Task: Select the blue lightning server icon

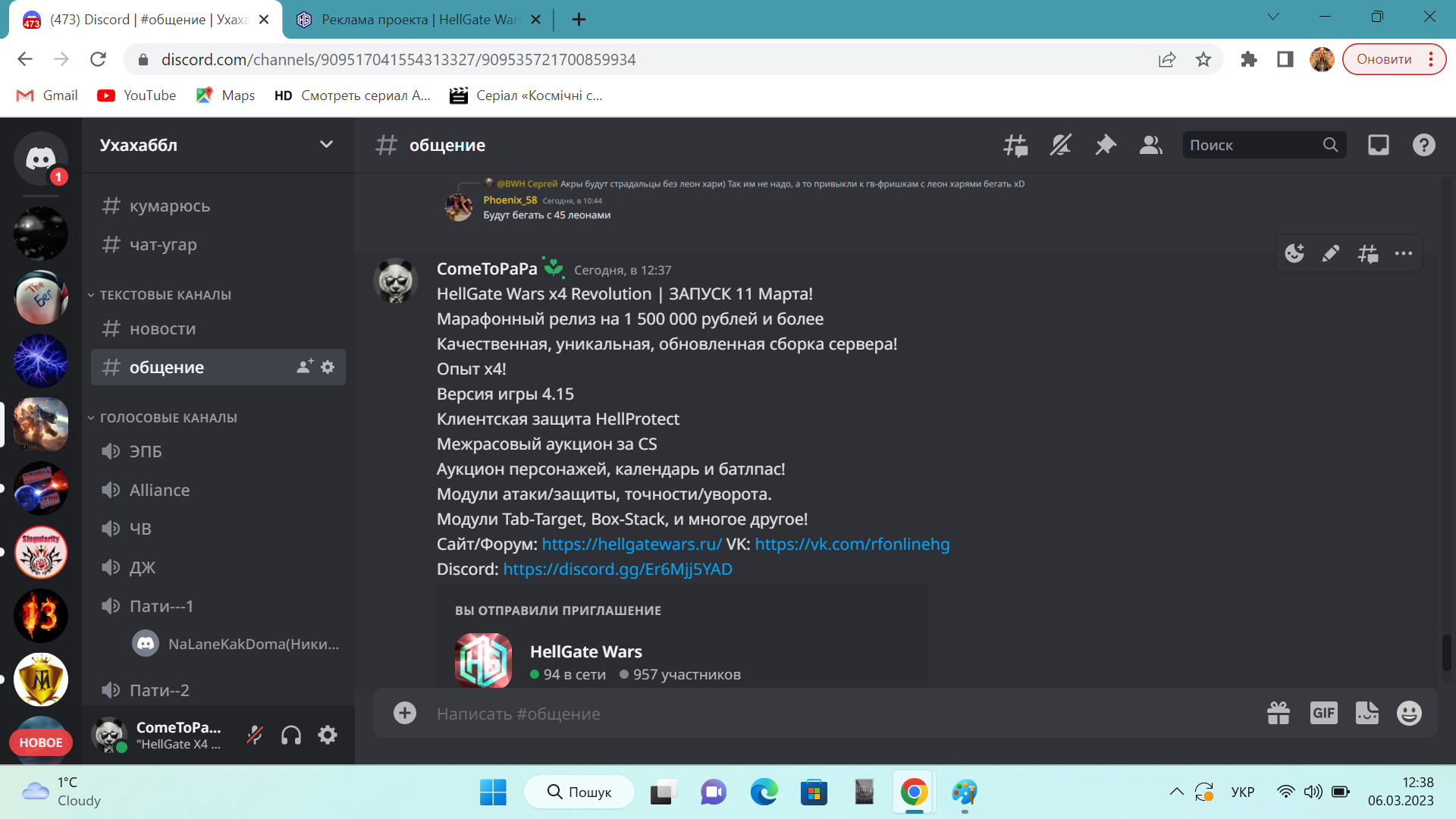Action: click(41, 361)
